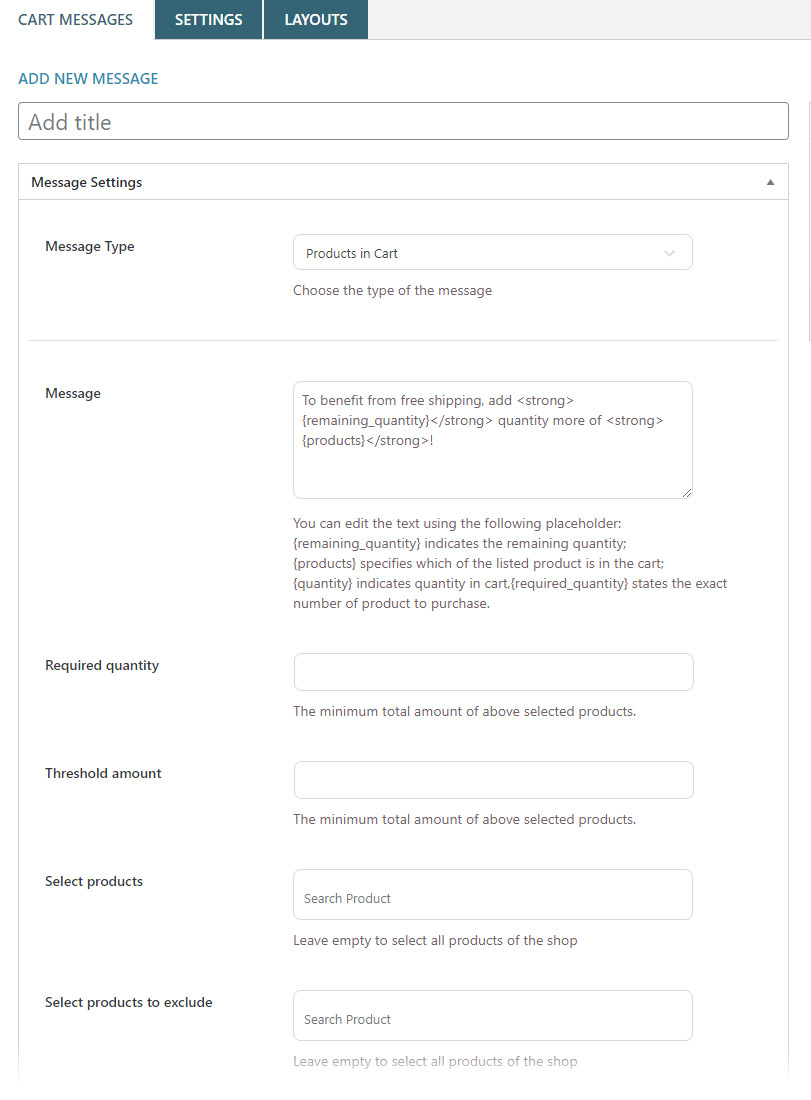Click the Threshold amount input box
The image size is (811, 1100).
tap(493, 780)
